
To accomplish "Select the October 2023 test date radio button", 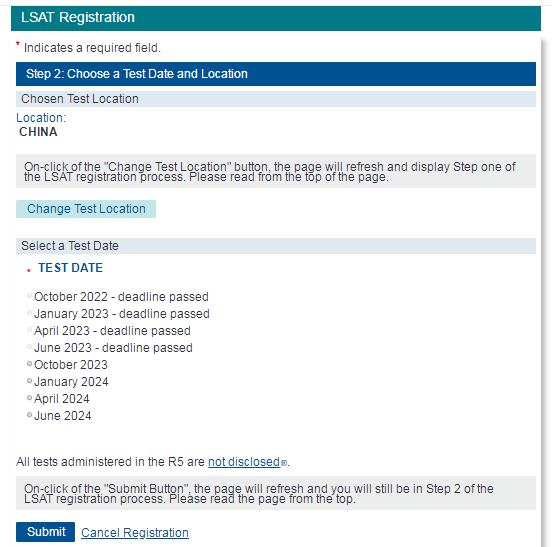I will tap(30, 364).
